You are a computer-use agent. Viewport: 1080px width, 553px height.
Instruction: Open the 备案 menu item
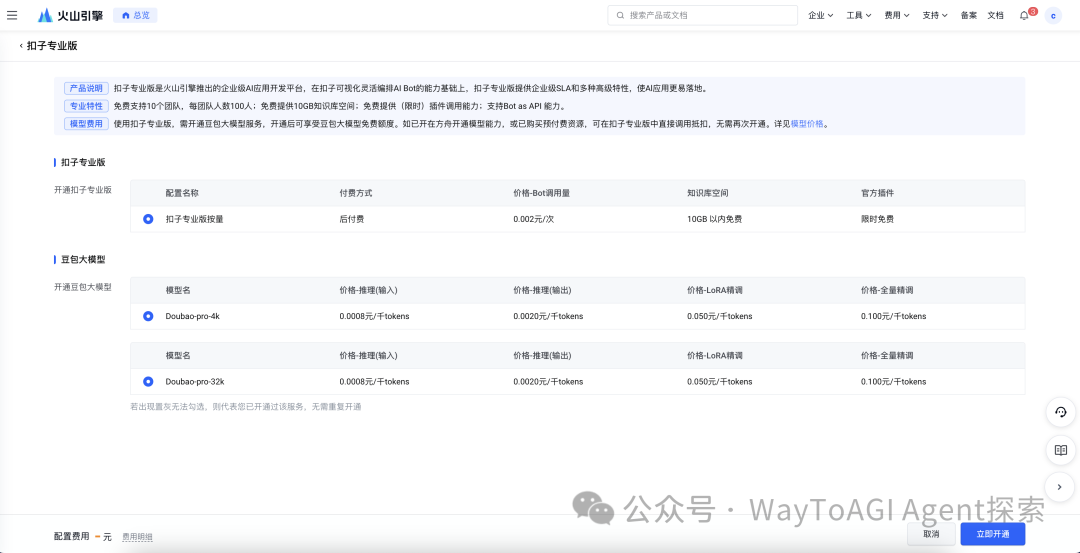pos(968,15)
